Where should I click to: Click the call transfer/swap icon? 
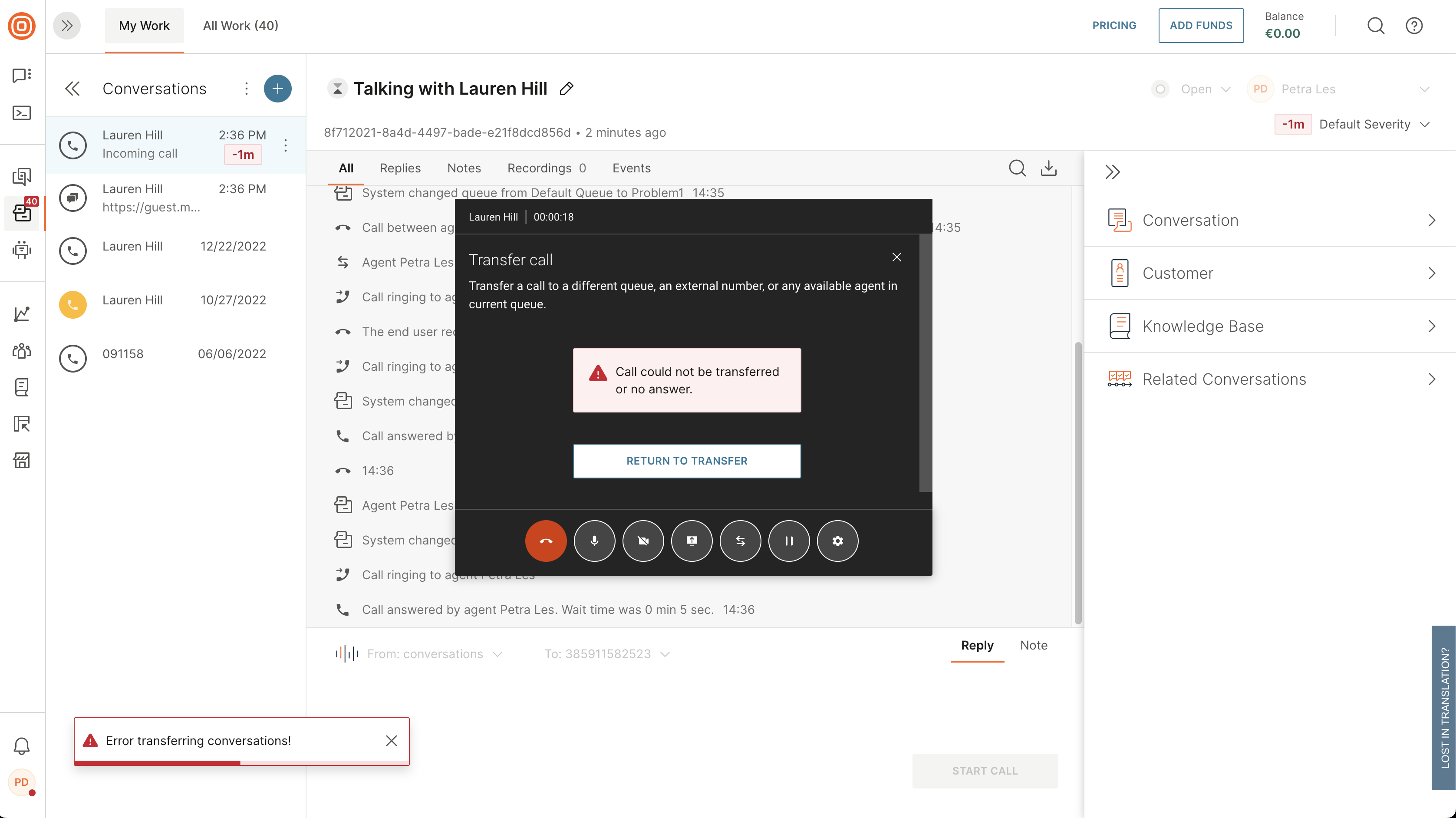(740, 541)
